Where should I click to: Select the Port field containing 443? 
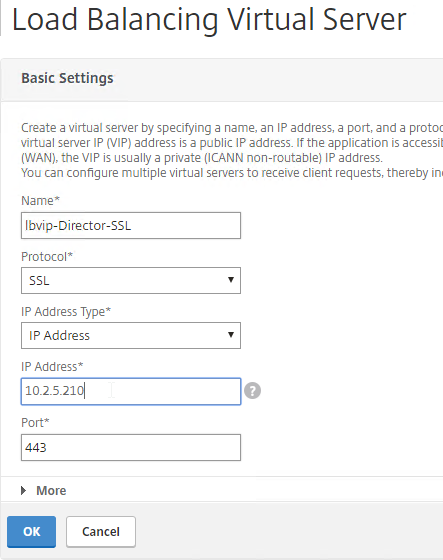[131, 448]
